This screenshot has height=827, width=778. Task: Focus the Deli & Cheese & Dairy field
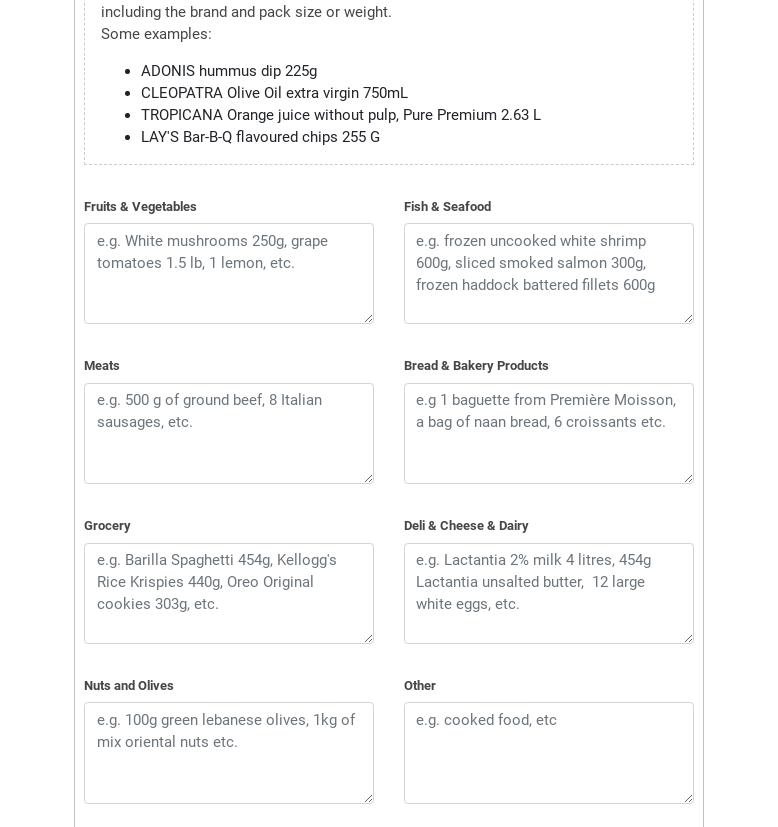point(548,593)
